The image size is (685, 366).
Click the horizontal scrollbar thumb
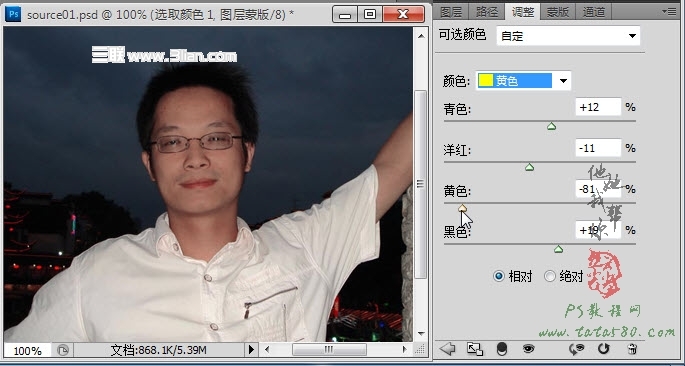(x=329, y=349)
